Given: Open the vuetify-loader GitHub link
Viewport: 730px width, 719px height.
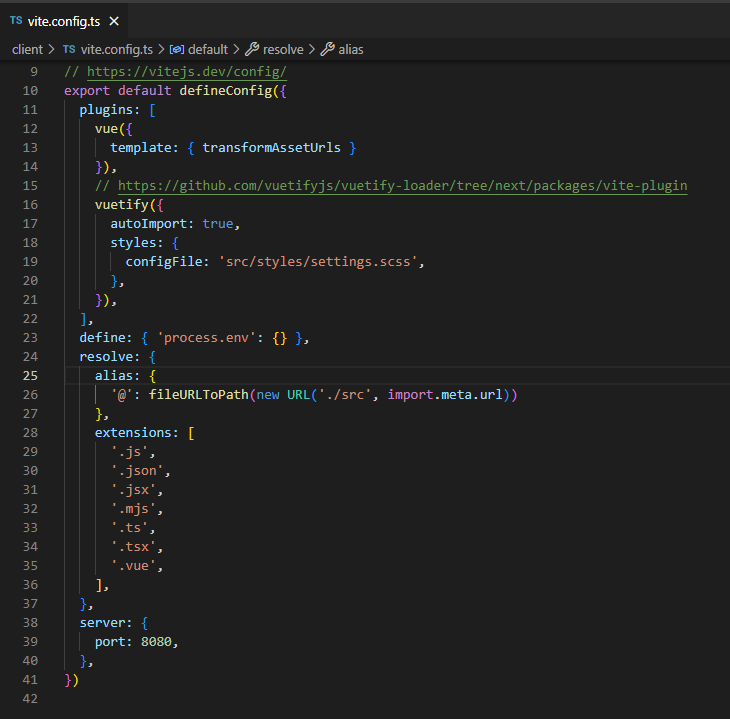Looking at the screenshot, I should click(402, 186).
